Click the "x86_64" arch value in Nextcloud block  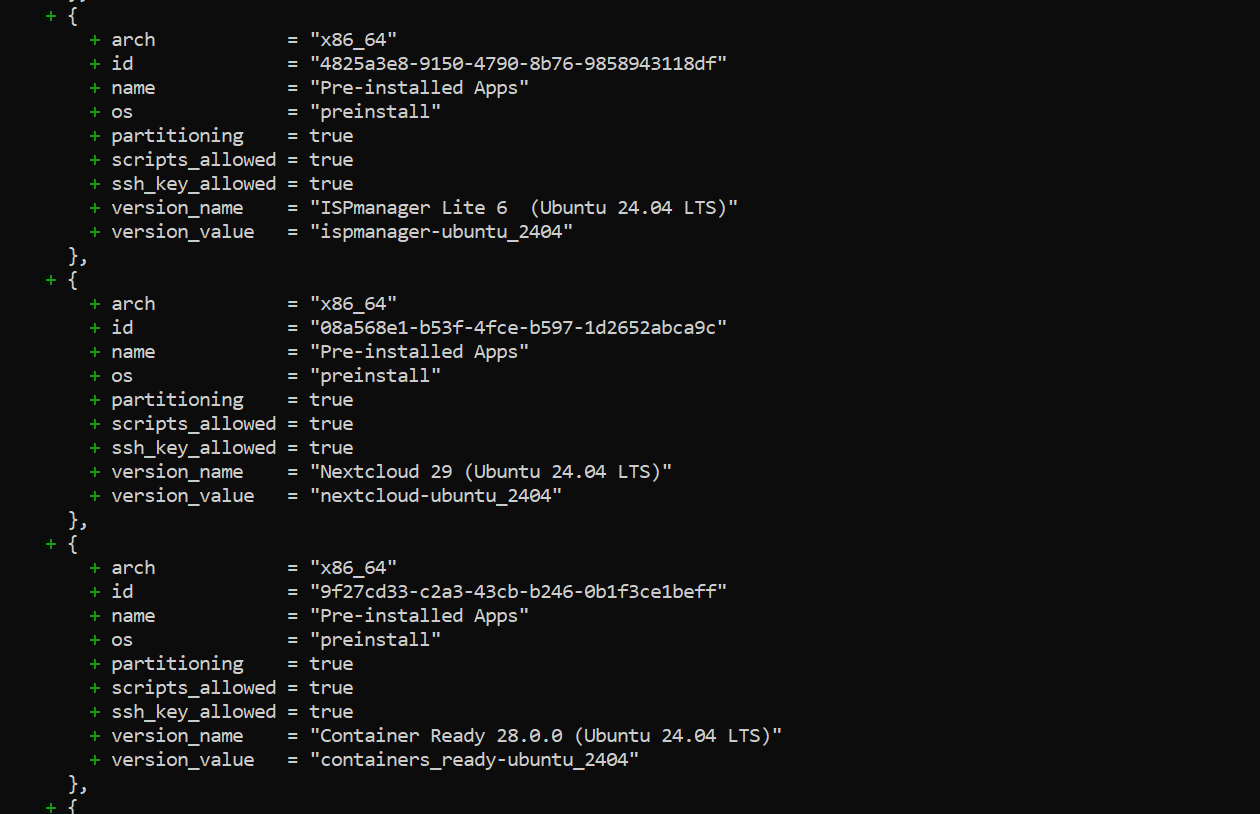coord(353,304)
